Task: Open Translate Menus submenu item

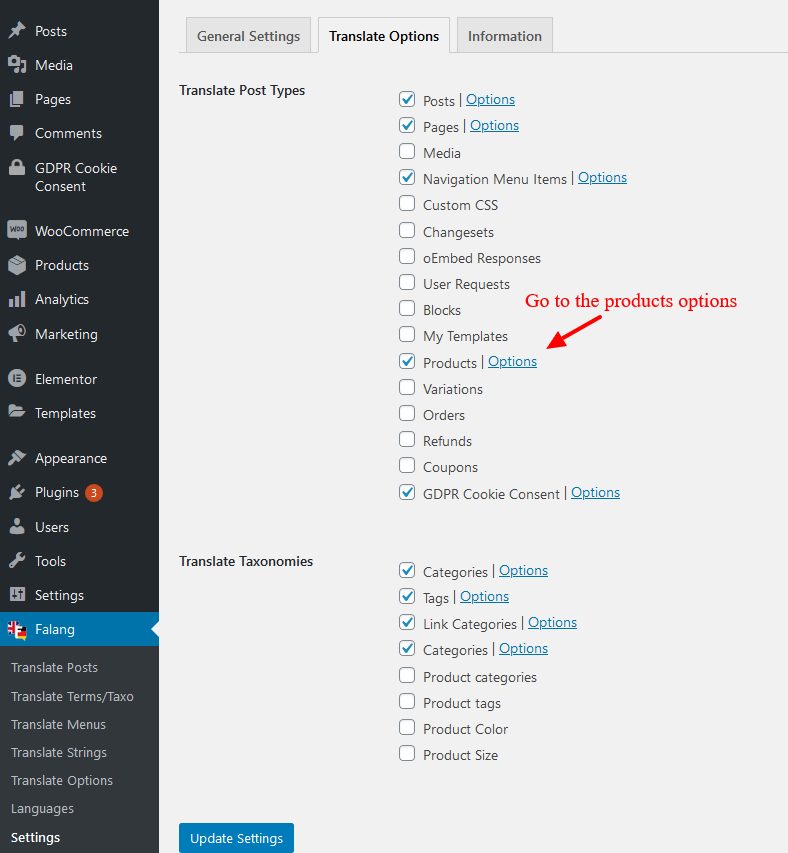Action: (x=59, y=725)
